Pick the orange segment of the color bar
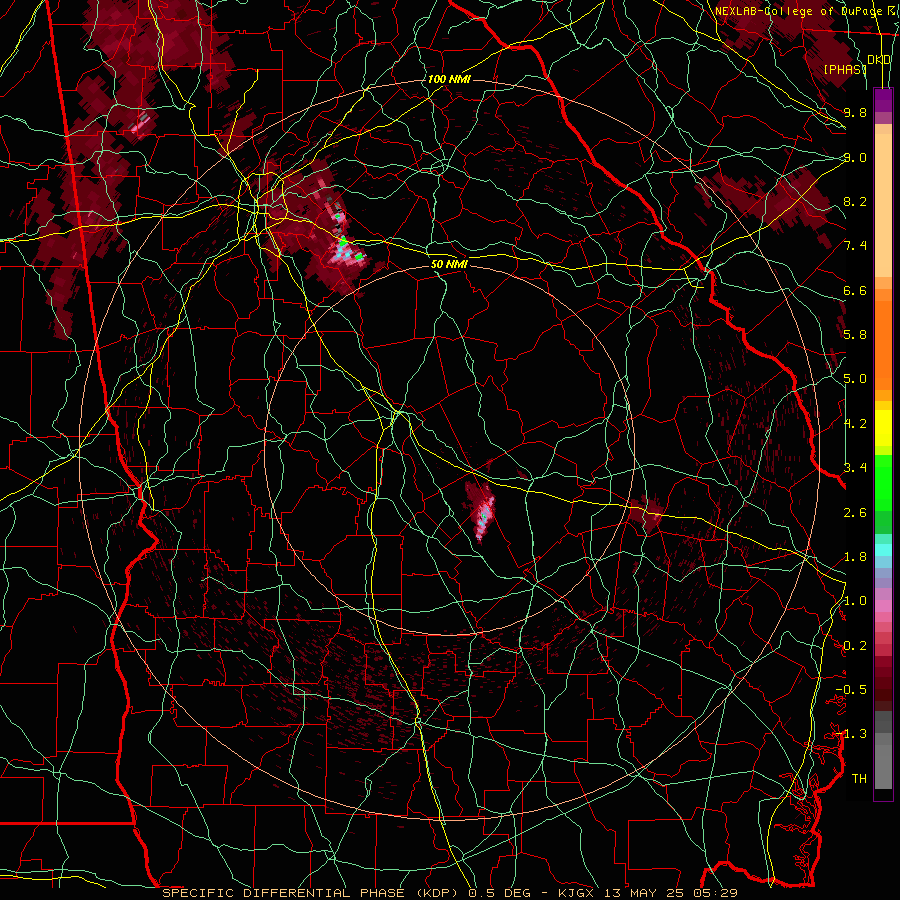 pos(883,344)
